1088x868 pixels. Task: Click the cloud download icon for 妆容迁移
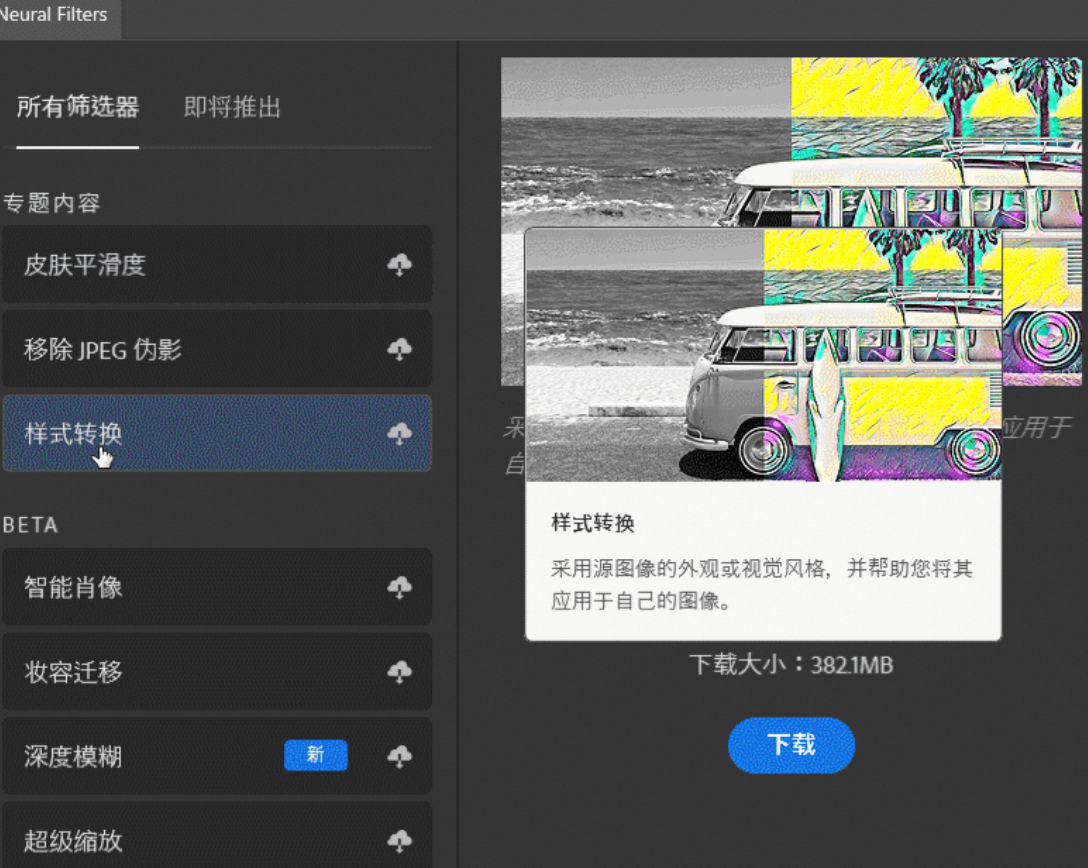[400, 672]
